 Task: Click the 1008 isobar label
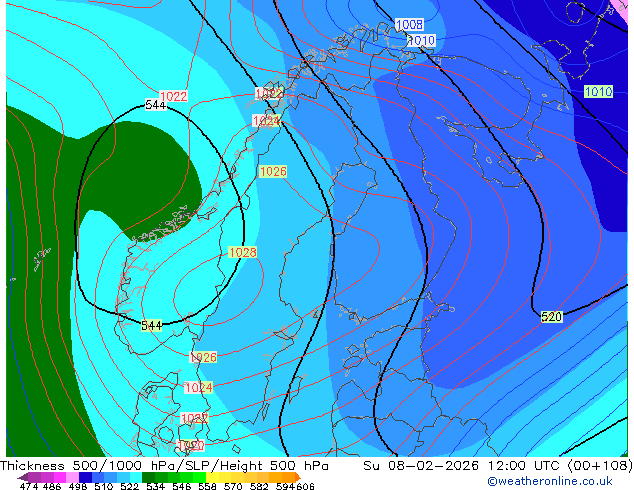tap(409, 25)
